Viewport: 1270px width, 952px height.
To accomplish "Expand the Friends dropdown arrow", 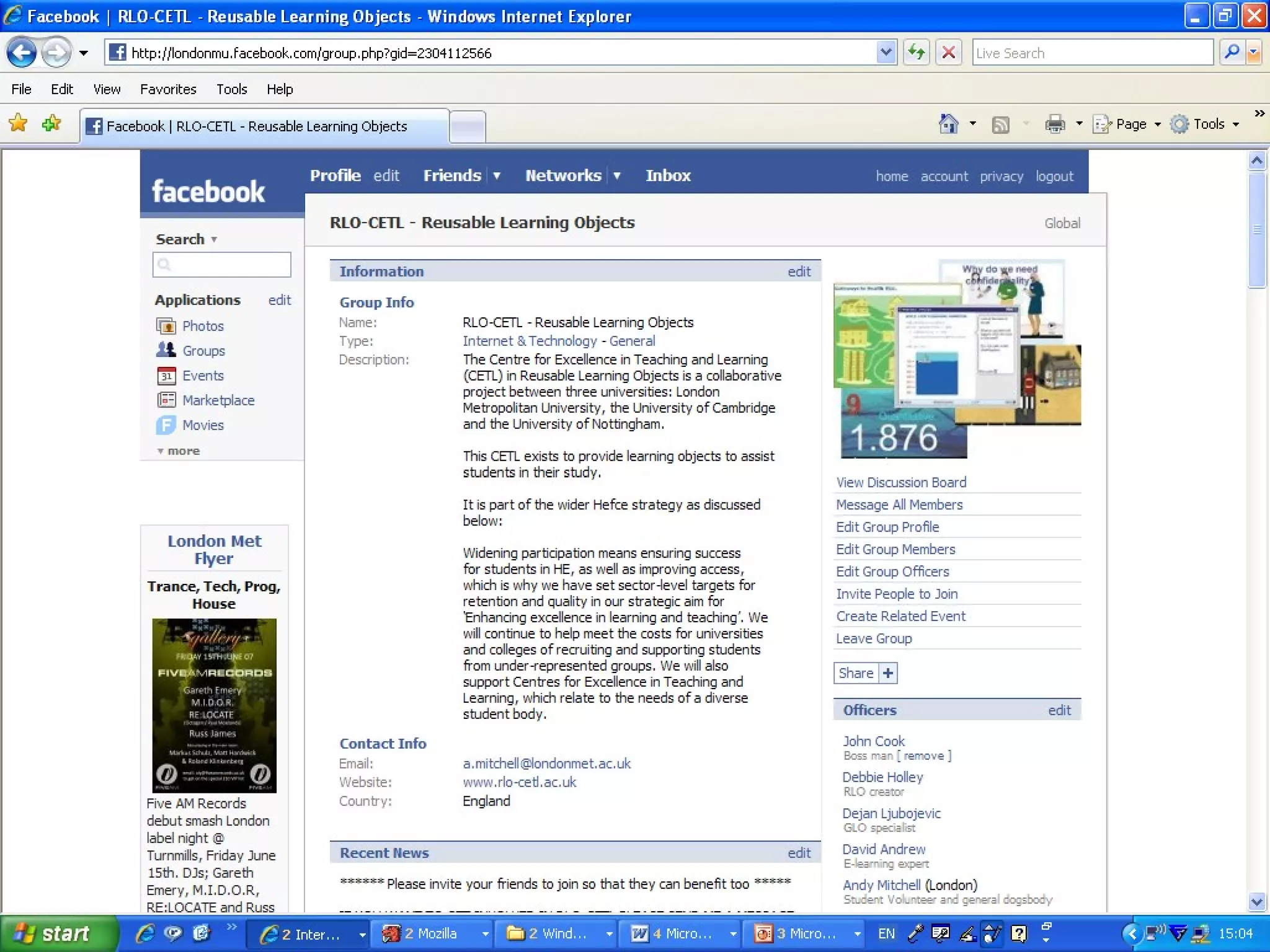I will point(497,176).
